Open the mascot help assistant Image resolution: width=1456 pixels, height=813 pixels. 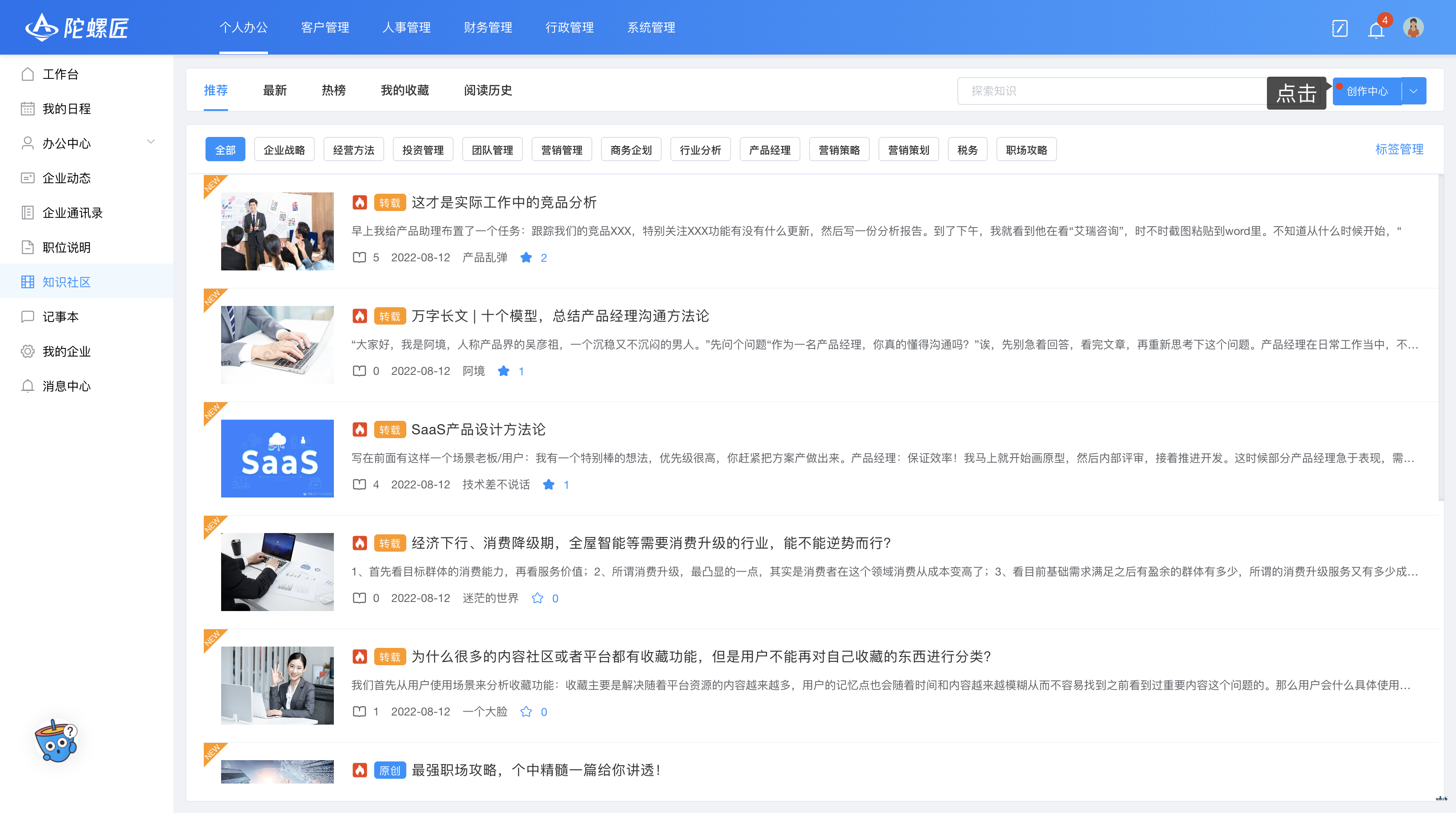click(x=56, y=741)
